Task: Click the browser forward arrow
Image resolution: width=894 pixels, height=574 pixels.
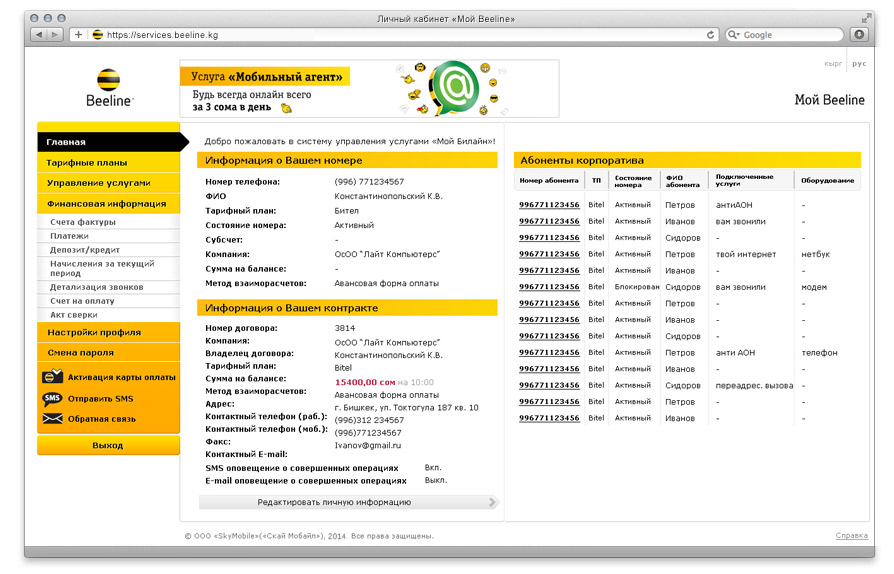Action: click(x=55, y=35)
